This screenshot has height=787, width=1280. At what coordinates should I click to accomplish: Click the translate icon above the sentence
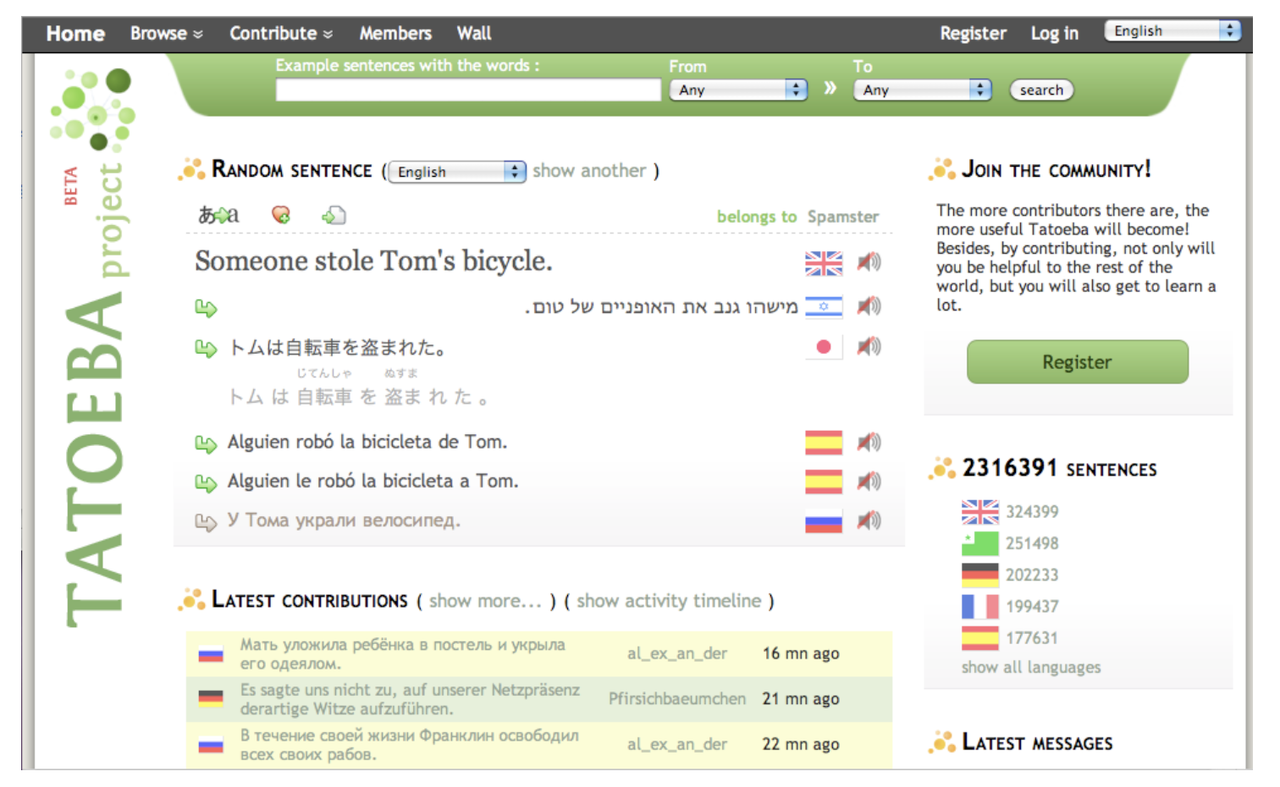[x=219, y=215]
